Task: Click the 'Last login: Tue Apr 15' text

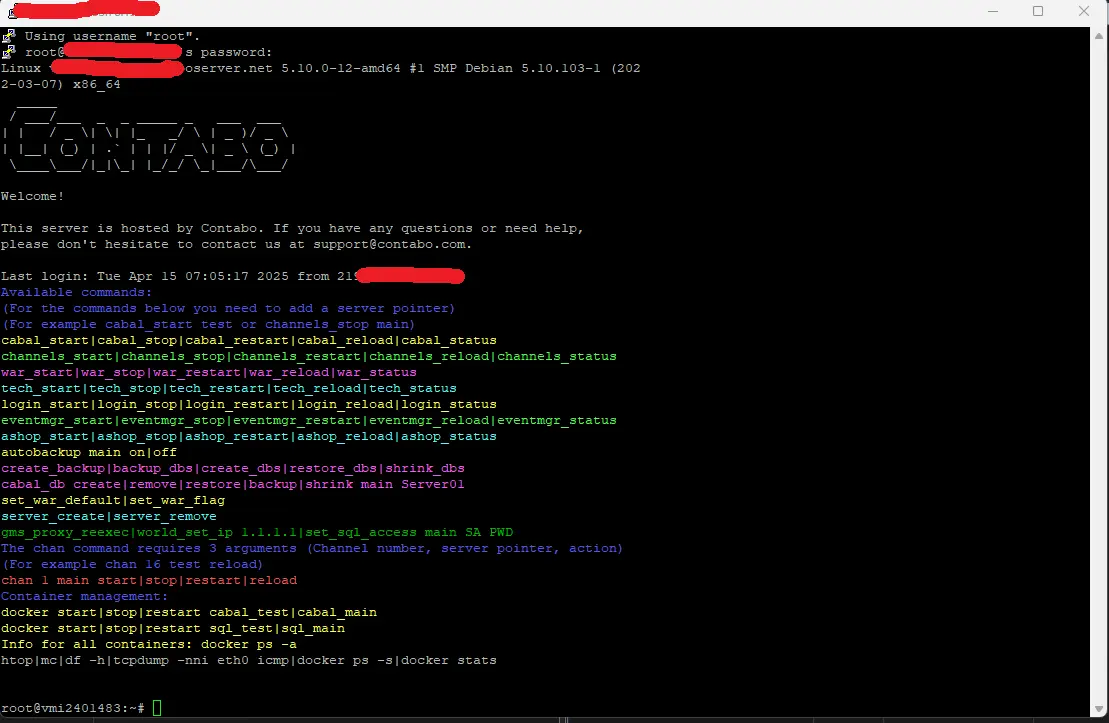Action: (89, 277)
